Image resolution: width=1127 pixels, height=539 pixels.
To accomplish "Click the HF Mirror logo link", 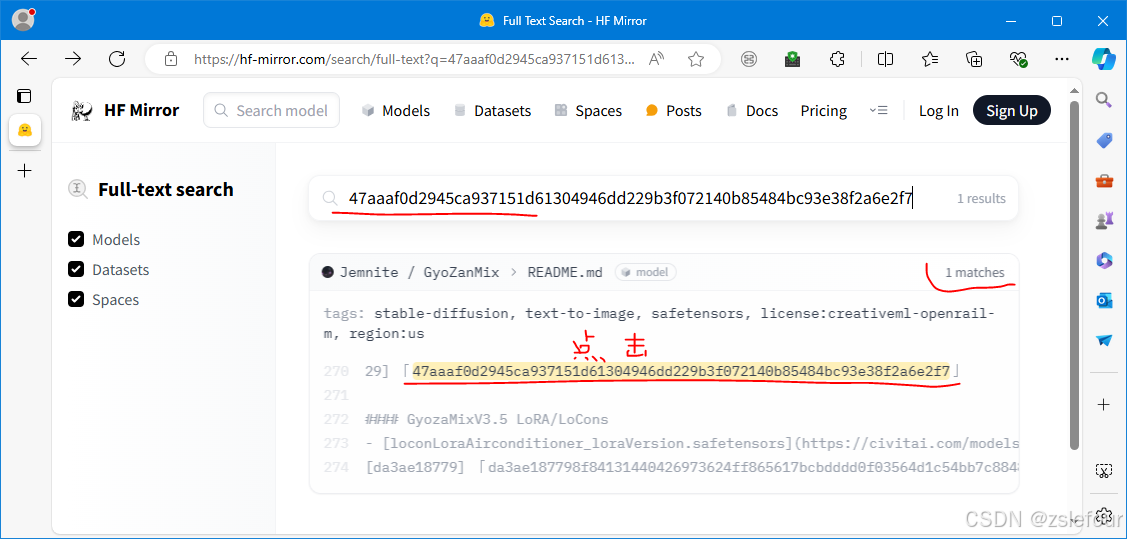I will (125, 111).
